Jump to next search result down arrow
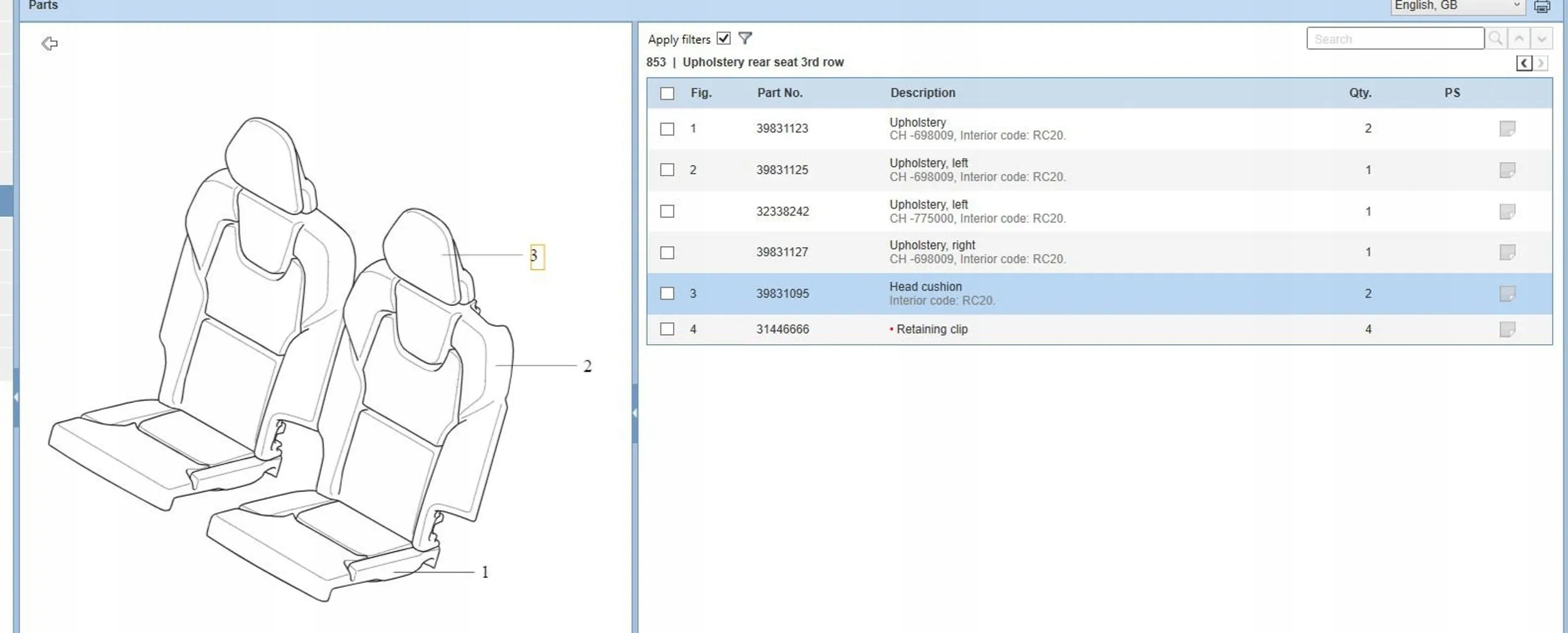The width and height of the screenshot is (1568, 633). point(1542,39)
